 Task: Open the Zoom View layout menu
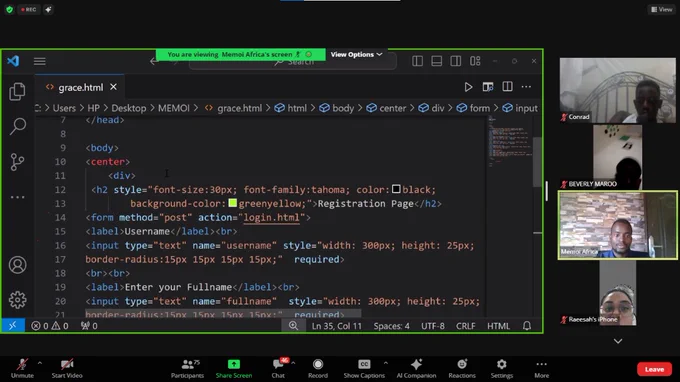click(662, 9)
